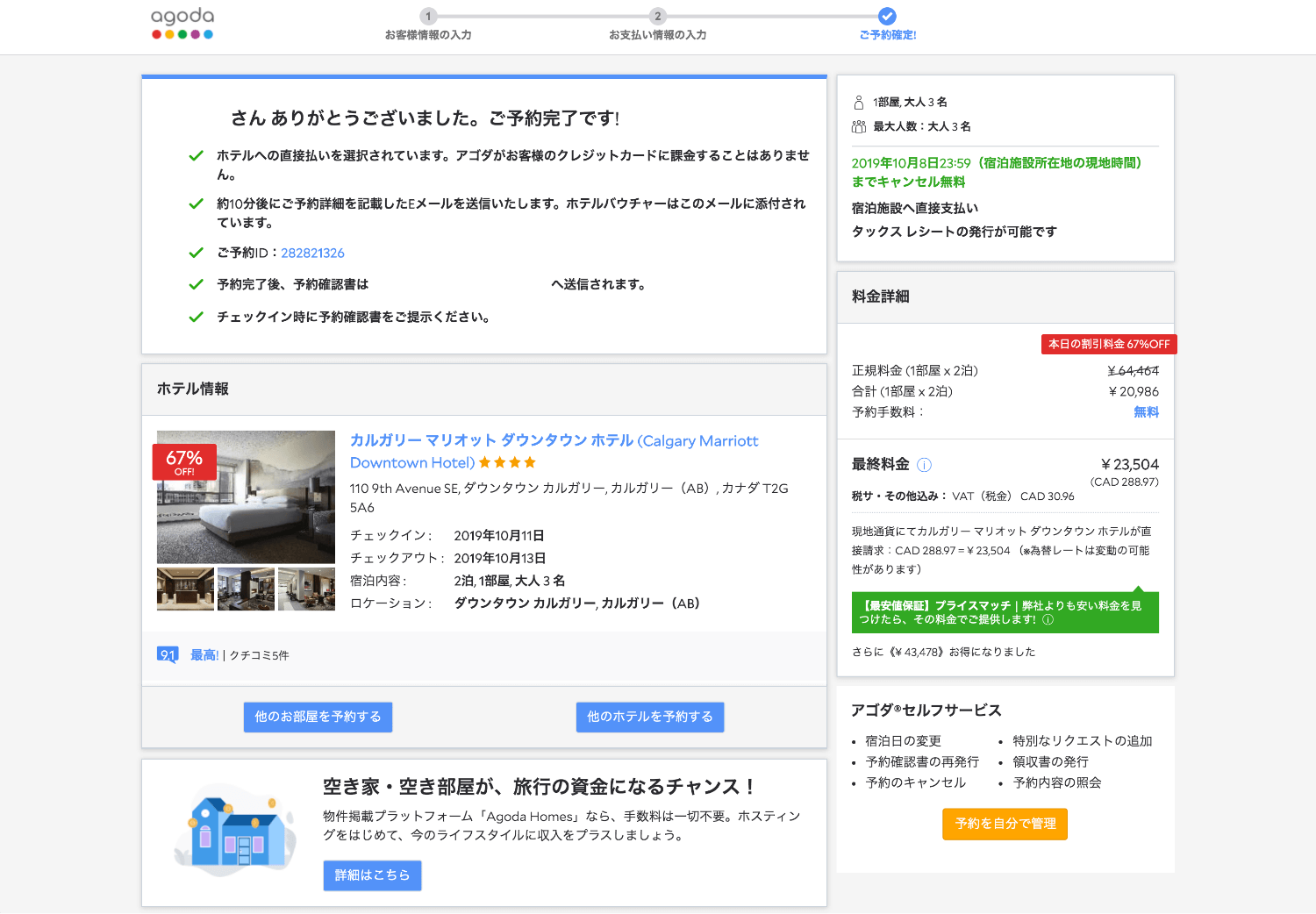Open booking ID 282821326 link
This screenshot has width=1316, height=914.
click(x=312, y=252)
